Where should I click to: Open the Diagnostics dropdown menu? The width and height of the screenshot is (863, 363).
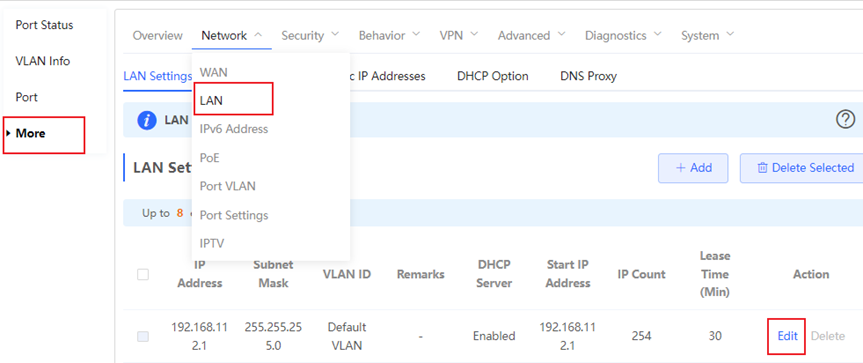623,36
